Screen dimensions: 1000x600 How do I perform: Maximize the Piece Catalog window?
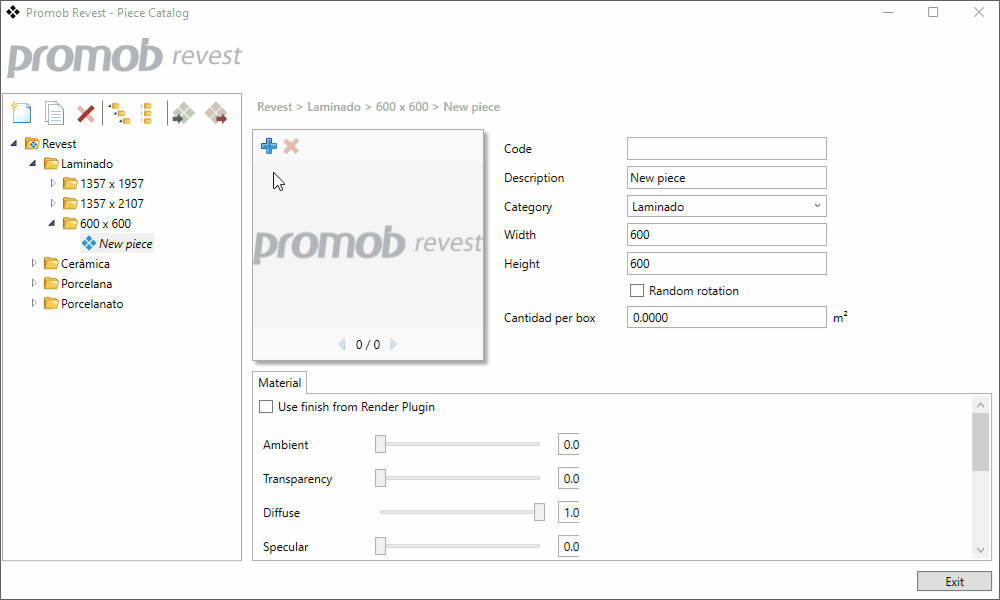click(933, 12)
